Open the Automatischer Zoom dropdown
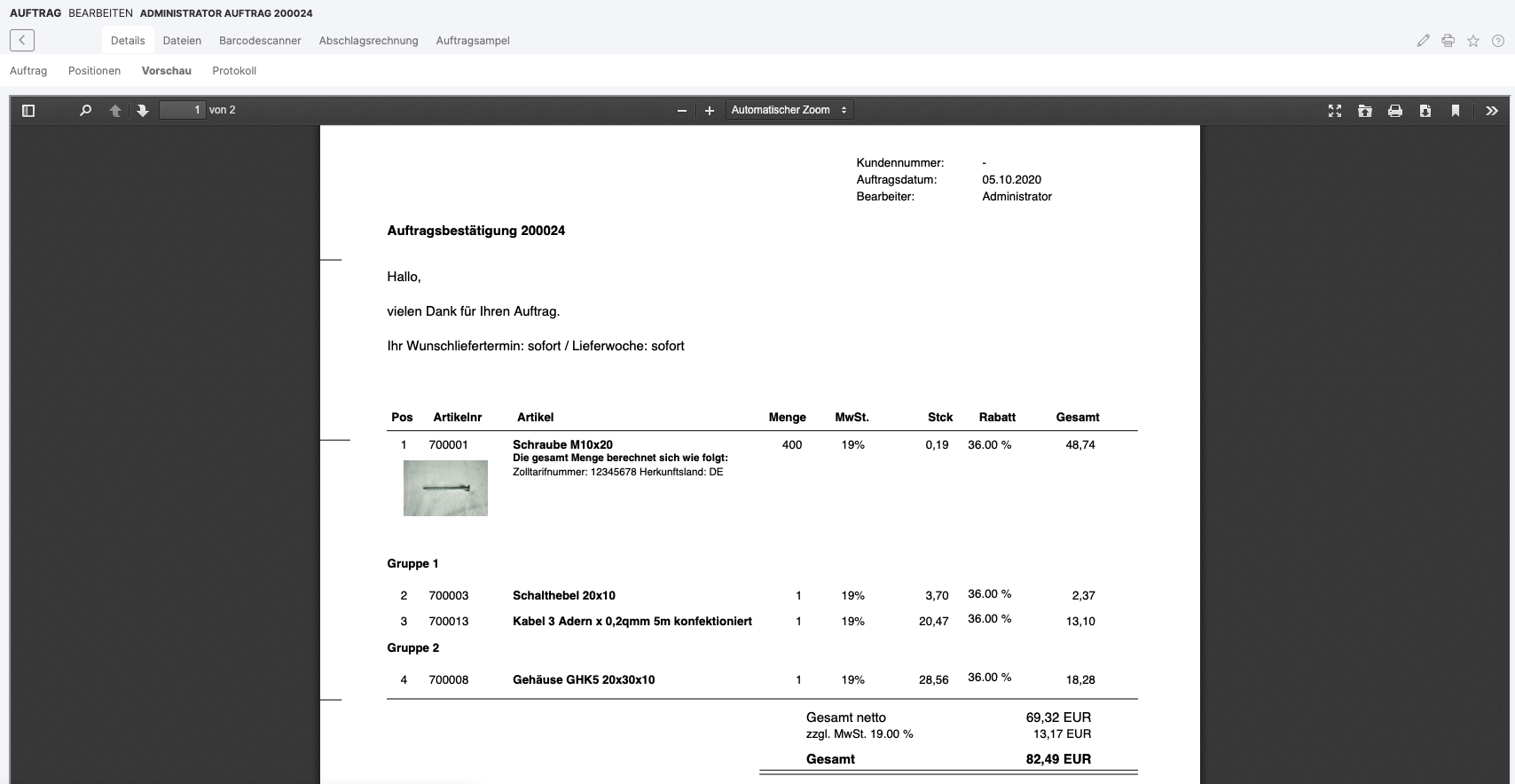 [789, 110]
